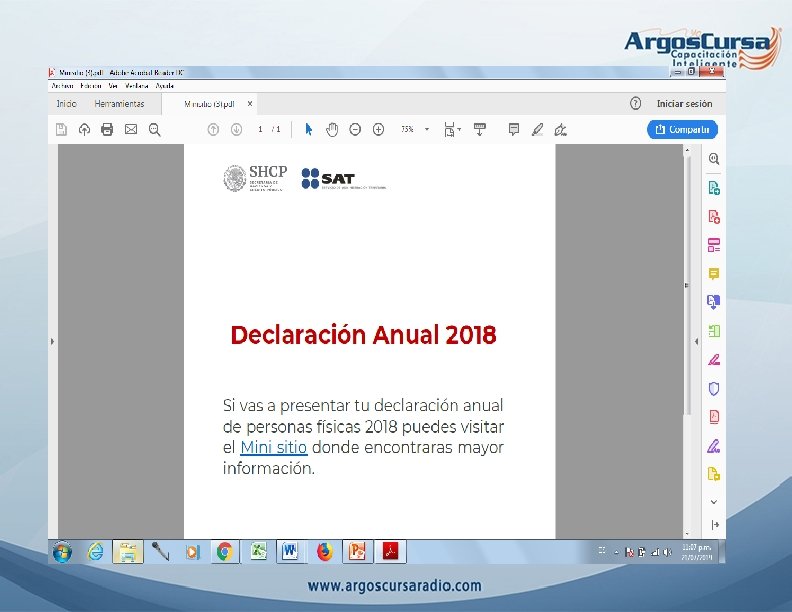Click scrollbar down arrow

687,534
